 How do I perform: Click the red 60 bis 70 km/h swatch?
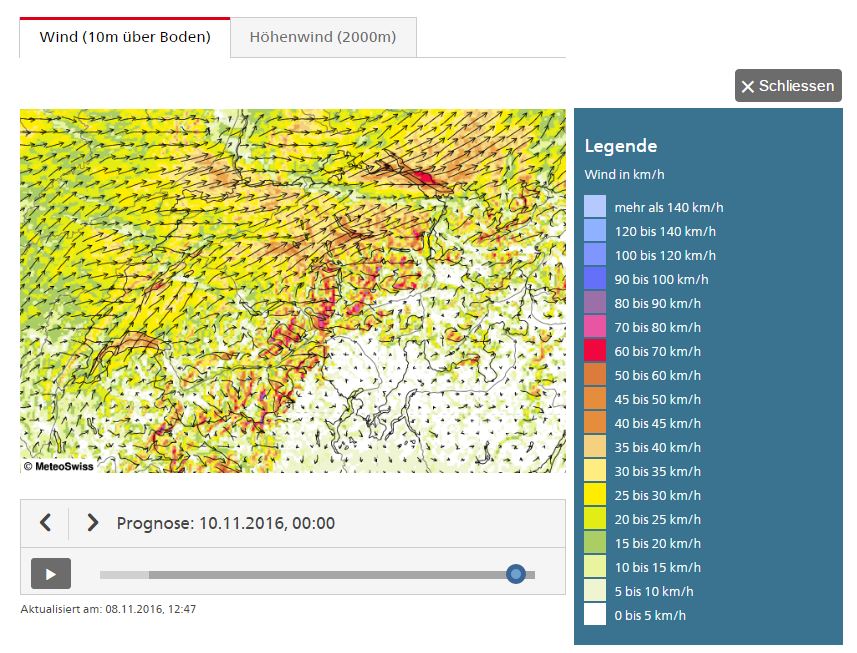pos(595,351)
